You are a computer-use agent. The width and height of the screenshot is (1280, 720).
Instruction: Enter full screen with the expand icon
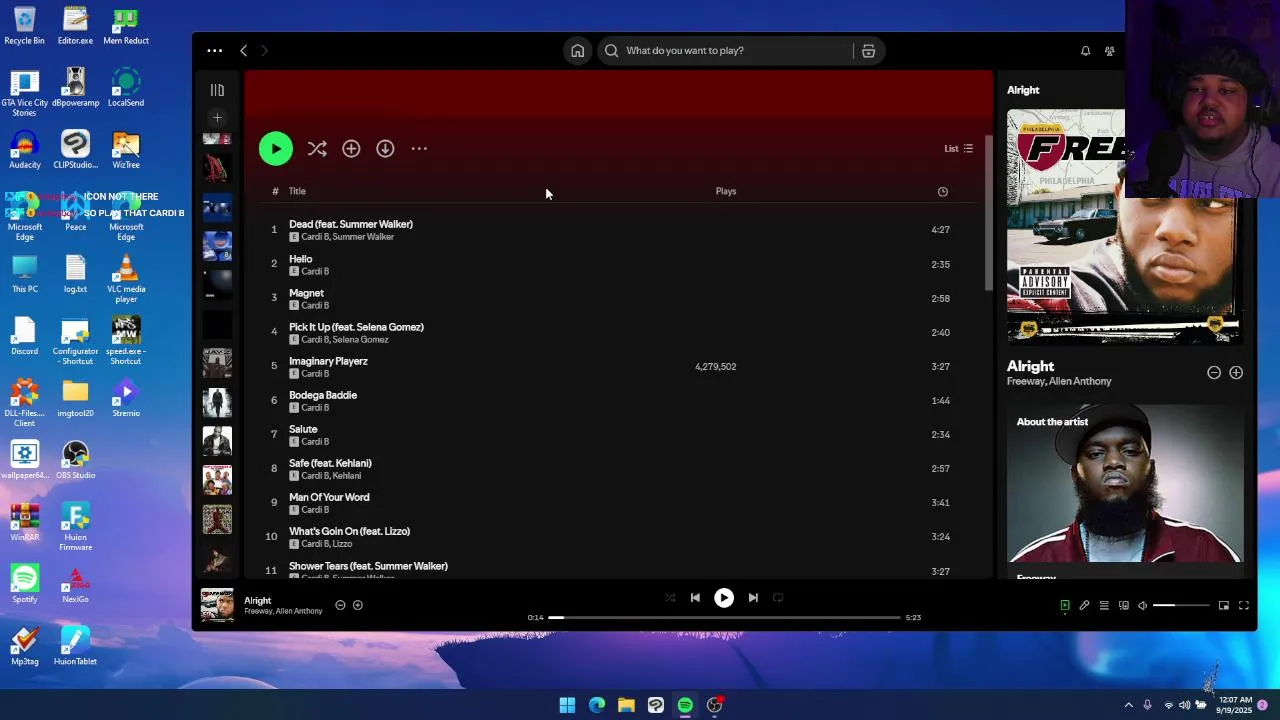(x=1244, y=605)
